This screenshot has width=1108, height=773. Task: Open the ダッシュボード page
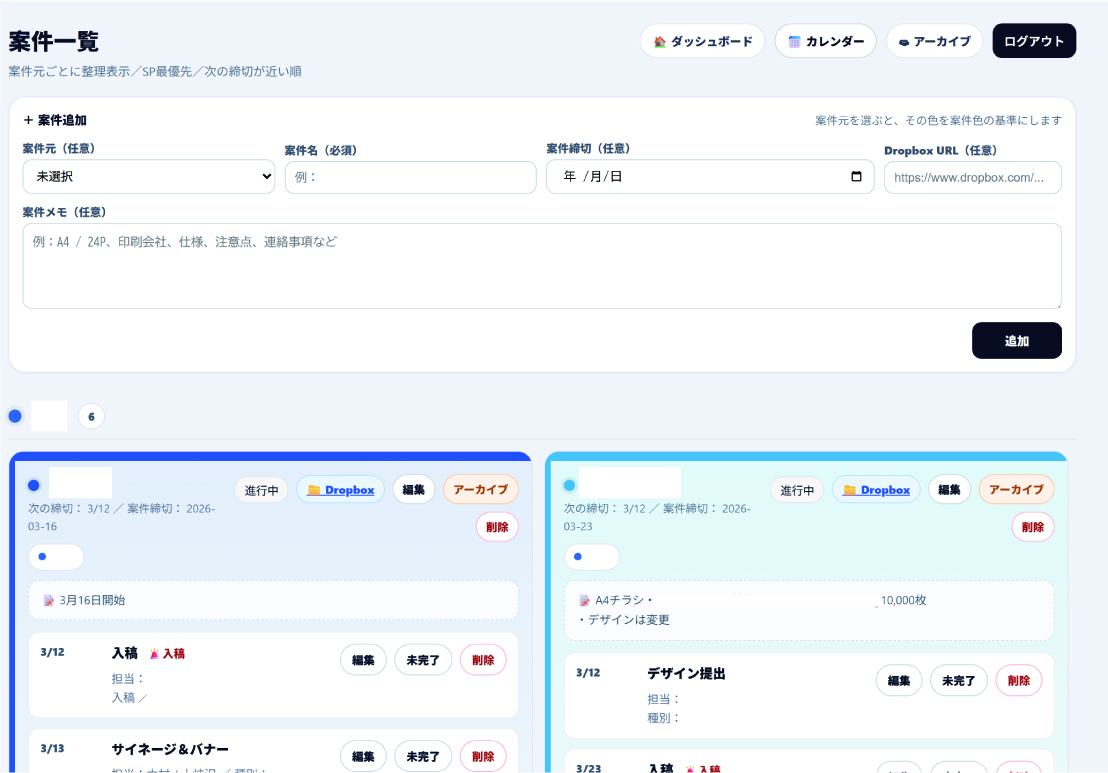[x=702, y=41]
